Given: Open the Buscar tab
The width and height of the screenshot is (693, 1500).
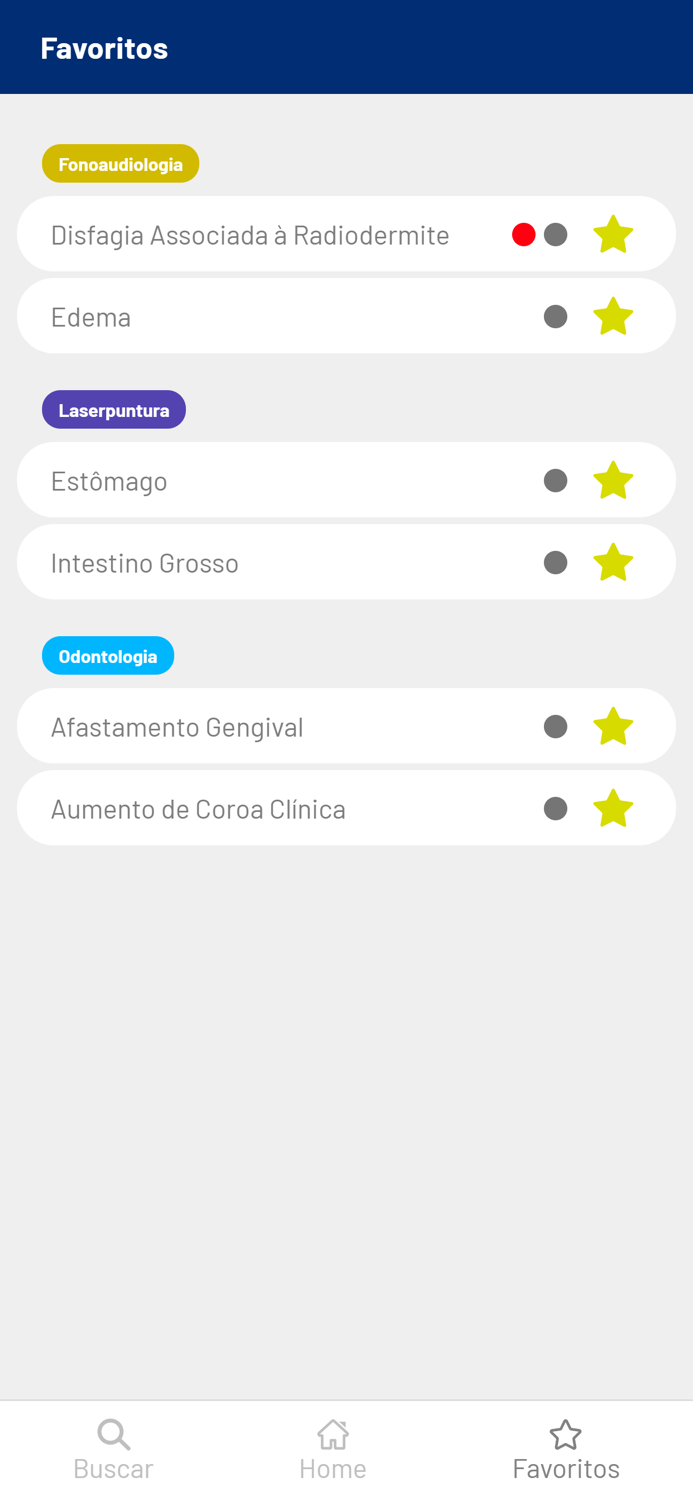Looking at the screenshot, I should point(113,1447).
